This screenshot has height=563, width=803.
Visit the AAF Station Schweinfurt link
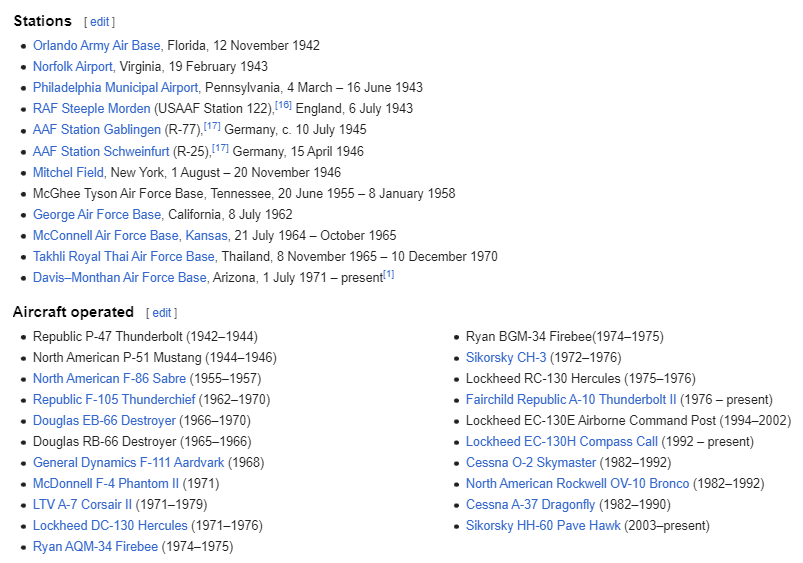[101, 152]
